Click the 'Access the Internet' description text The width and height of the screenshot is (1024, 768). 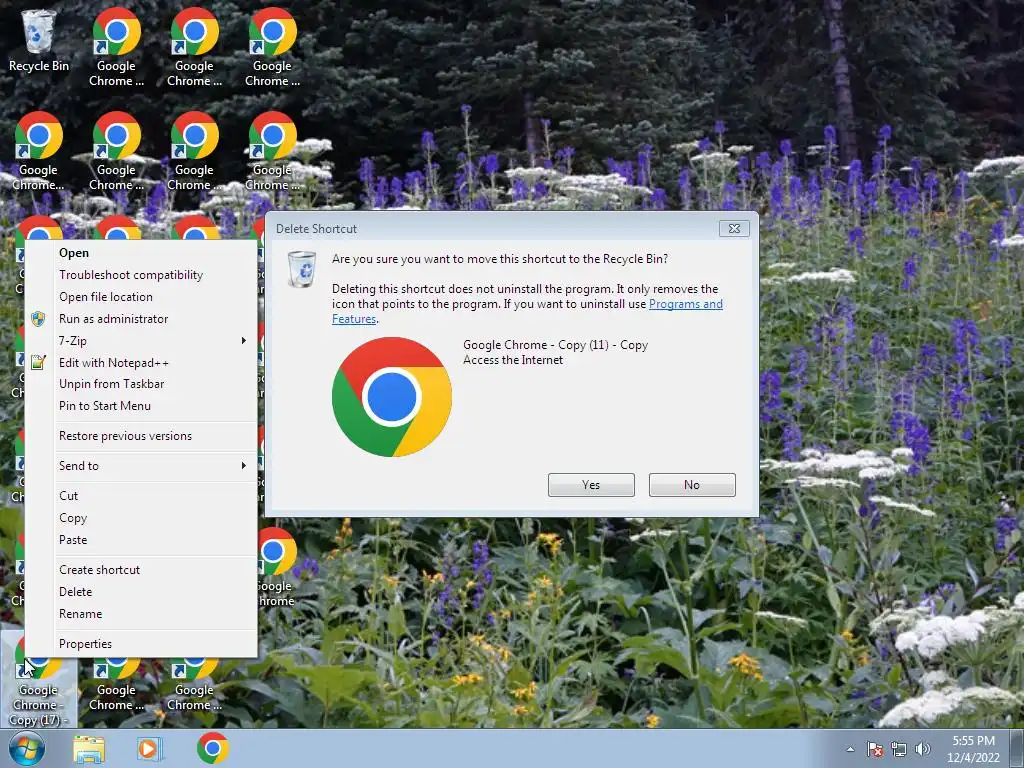(513, 360)
